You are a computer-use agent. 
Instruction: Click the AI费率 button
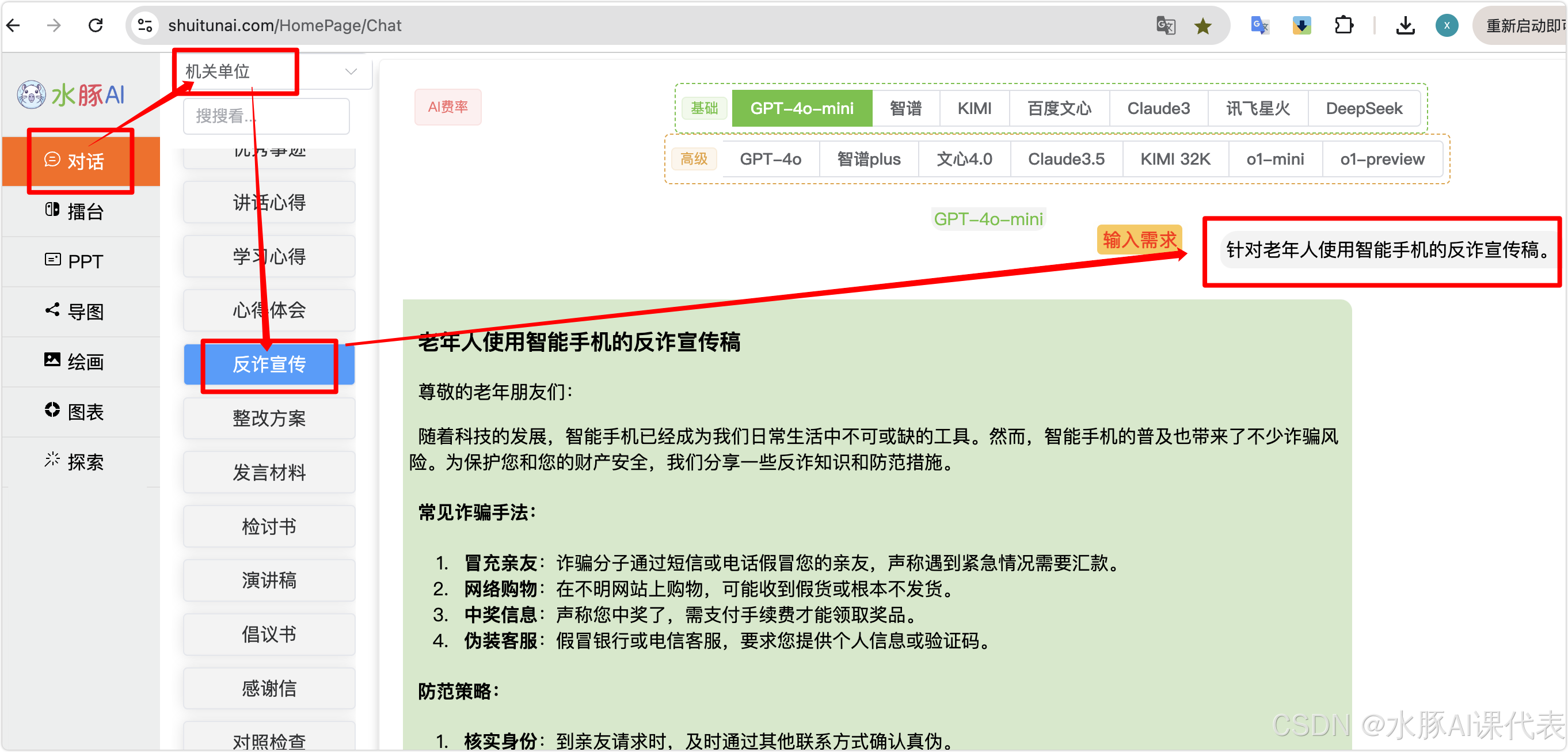point(447,107)
